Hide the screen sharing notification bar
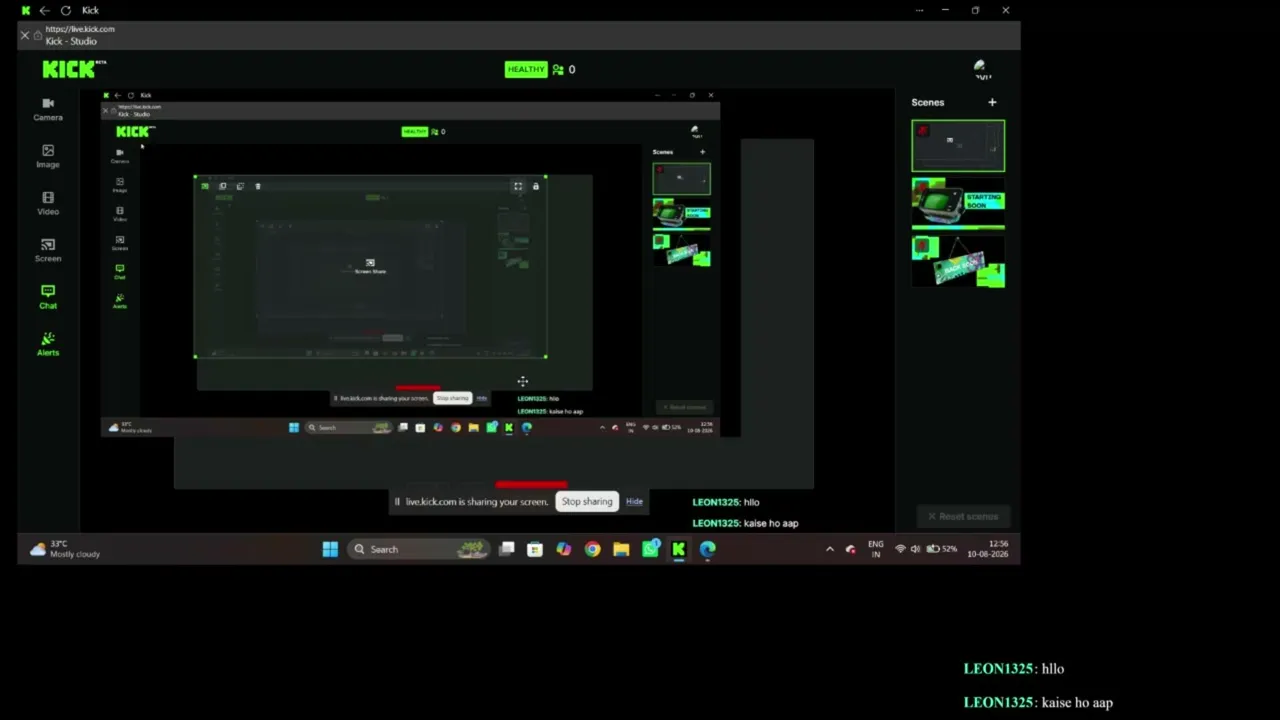The image size is (1280, 720). tap(634, 502)
